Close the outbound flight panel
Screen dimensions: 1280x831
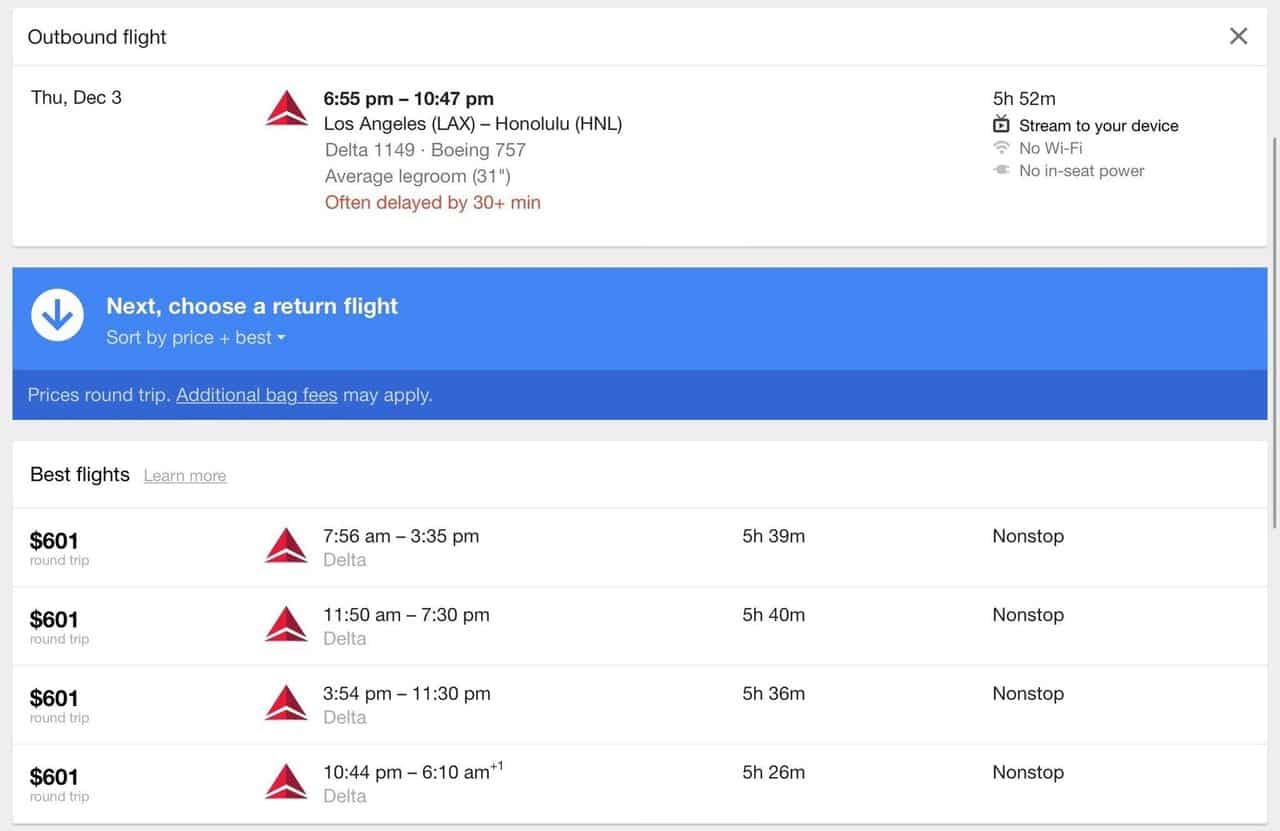click(x=1238, y=37)
